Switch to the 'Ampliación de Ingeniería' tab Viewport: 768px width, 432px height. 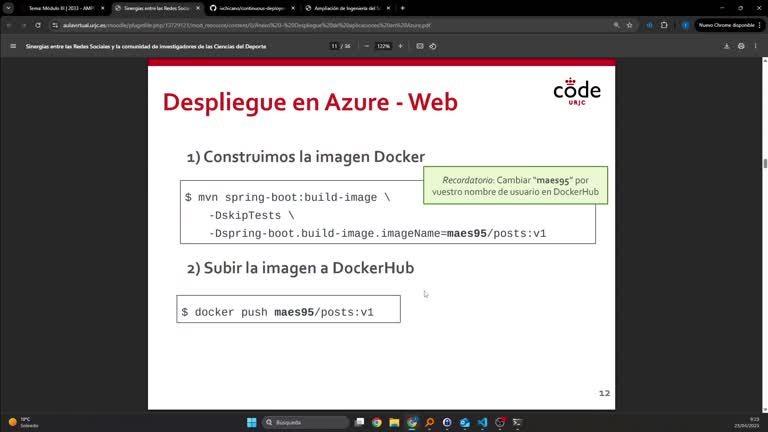coord(347,8)
